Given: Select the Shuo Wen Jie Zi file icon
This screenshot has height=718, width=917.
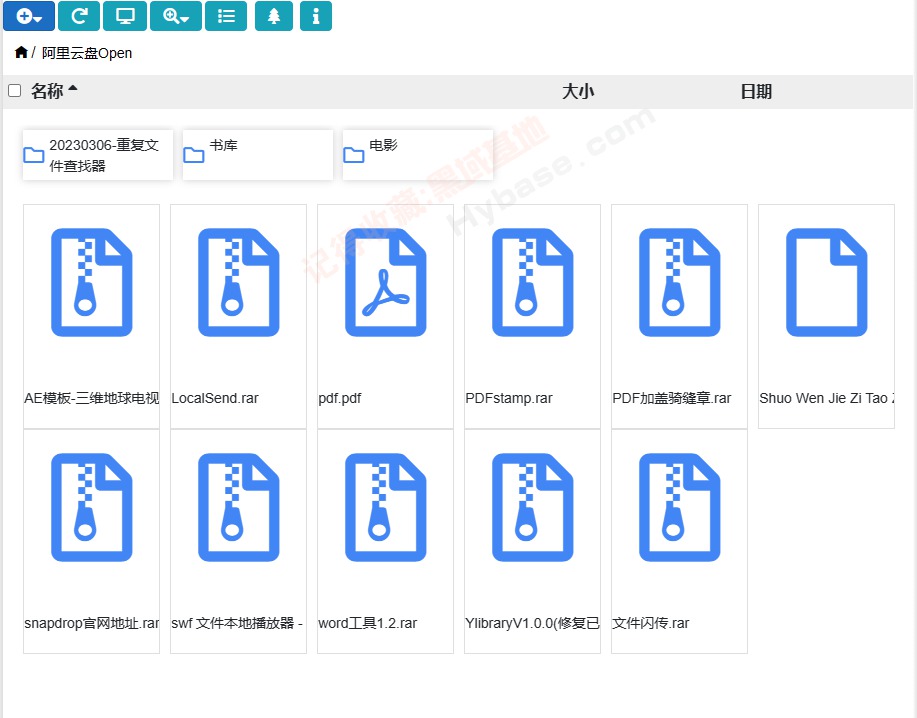Looking at the screenshot, I should tap(826, 282).
